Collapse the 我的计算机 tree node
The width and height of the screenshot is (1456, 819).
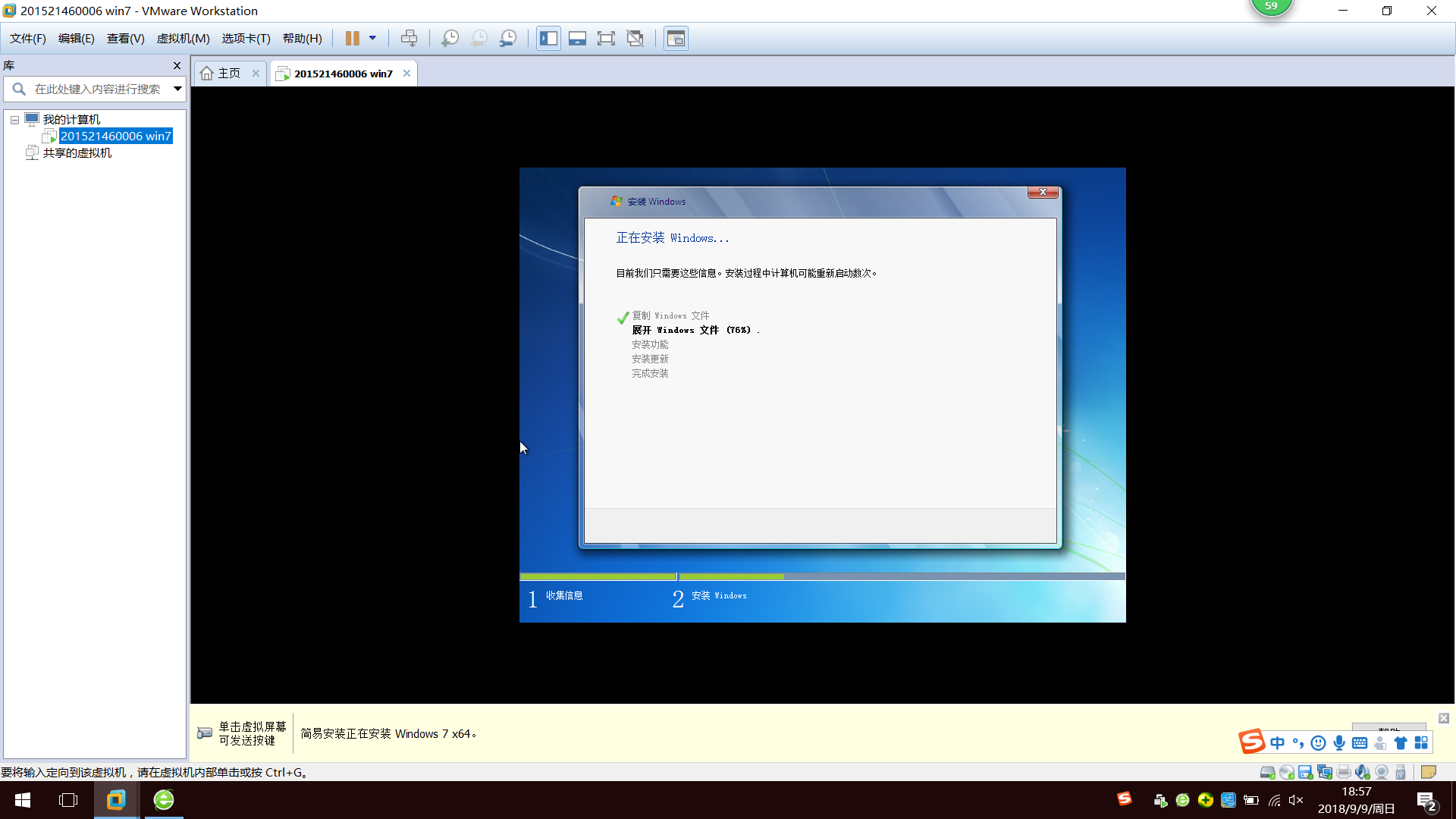pyautogui.click(x=14, y=120)
